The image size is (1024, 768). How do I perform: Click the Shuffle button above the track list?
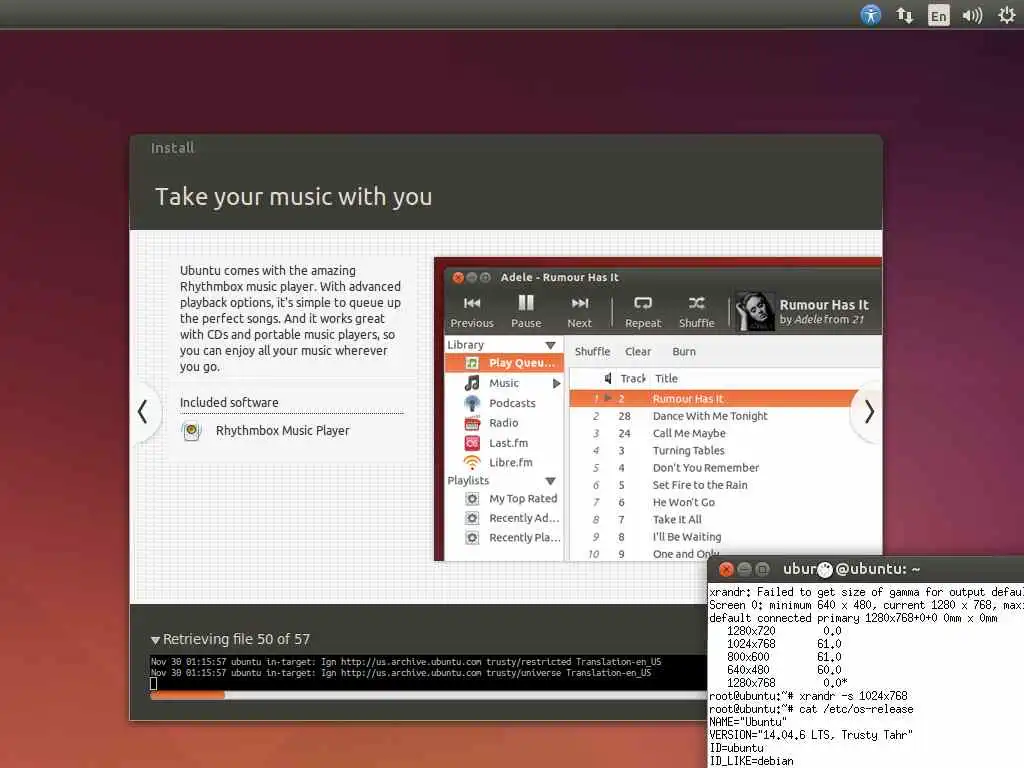[592, 352]
